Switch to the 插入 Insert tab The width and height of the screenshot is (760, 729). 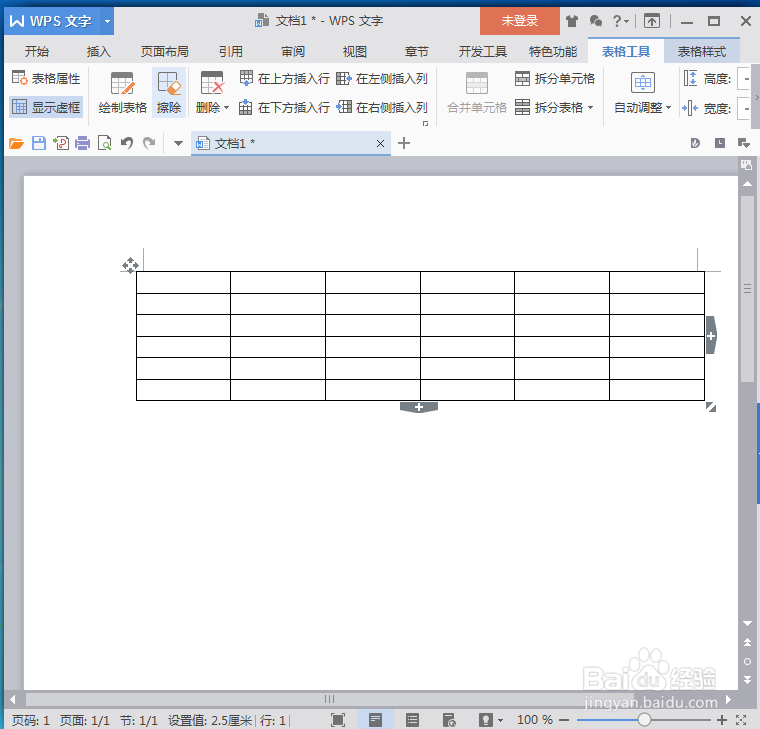pyautogui.click(x=98, y=51)
